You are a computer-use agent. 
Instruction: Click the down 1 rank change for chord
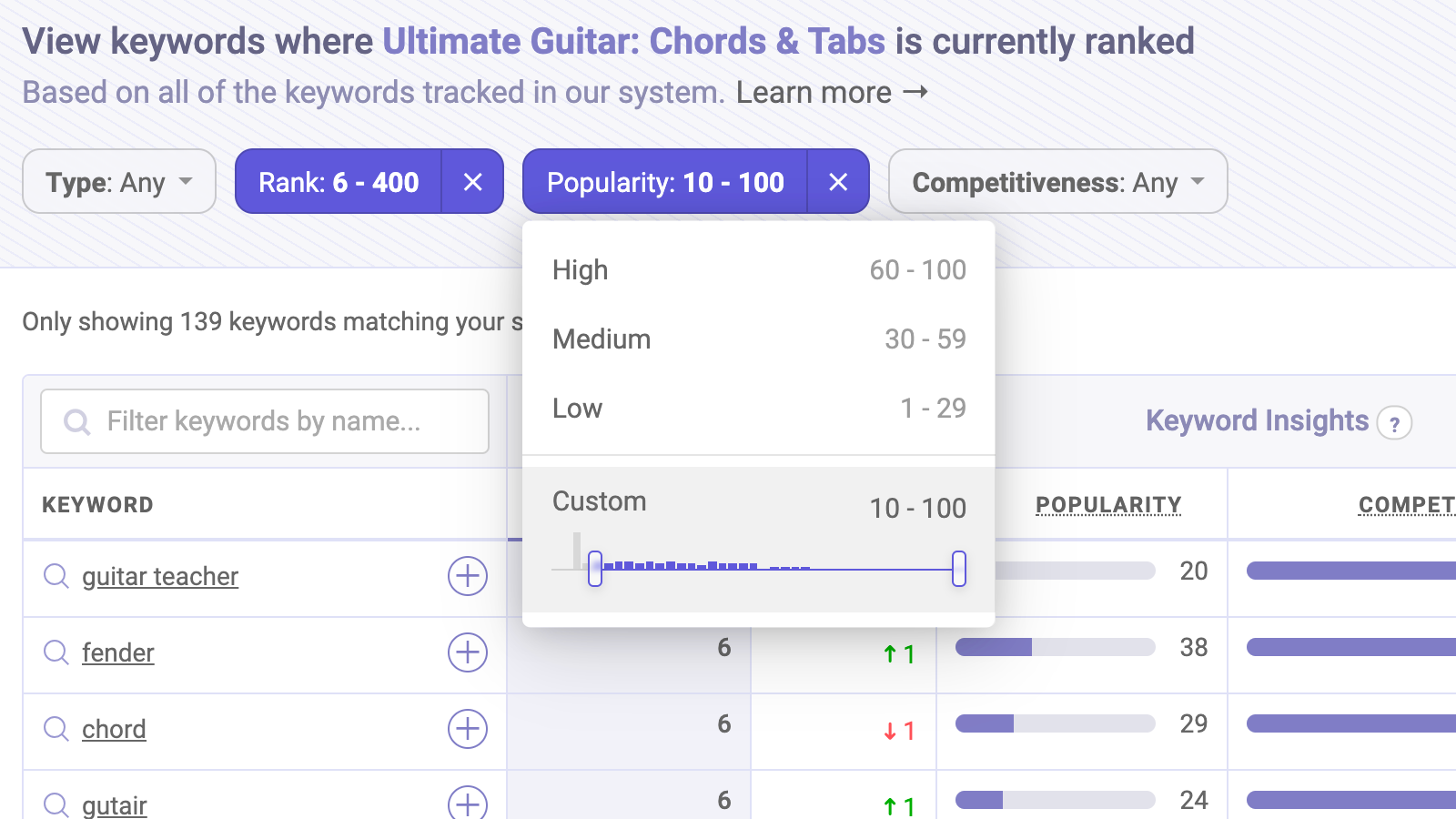899,731
